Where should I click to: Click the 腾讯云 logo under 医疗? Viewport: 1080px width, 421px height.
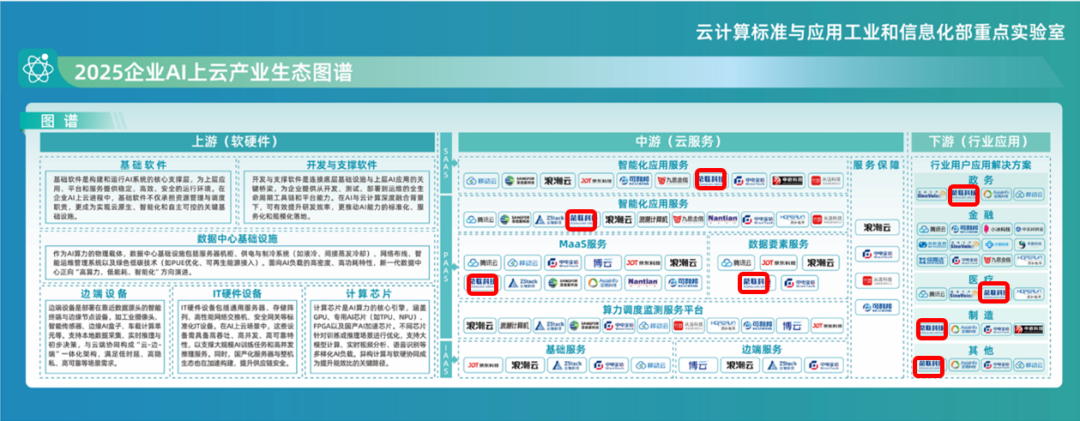[x=933, y=294]
